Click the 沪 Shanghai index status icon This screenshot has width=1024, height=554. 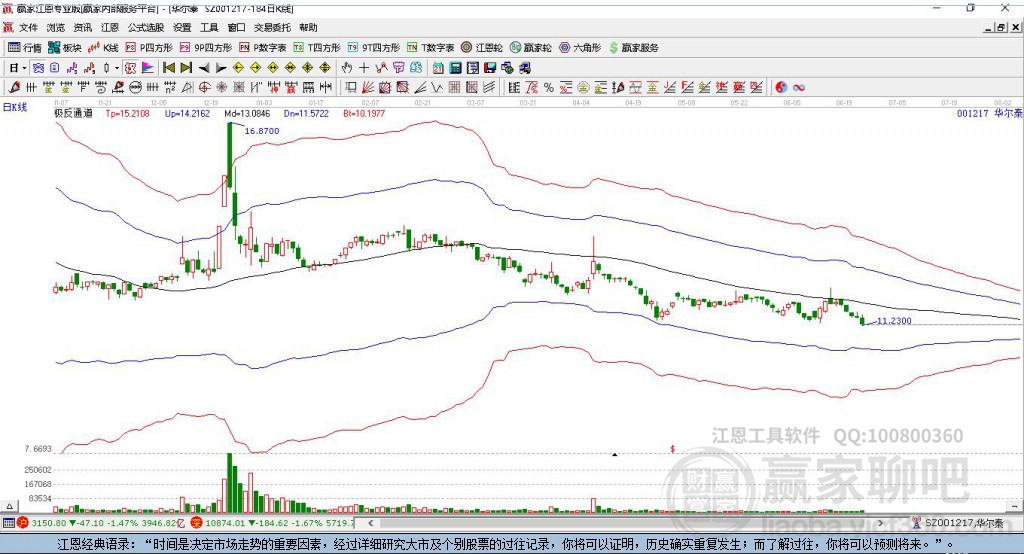pos(23,523)
